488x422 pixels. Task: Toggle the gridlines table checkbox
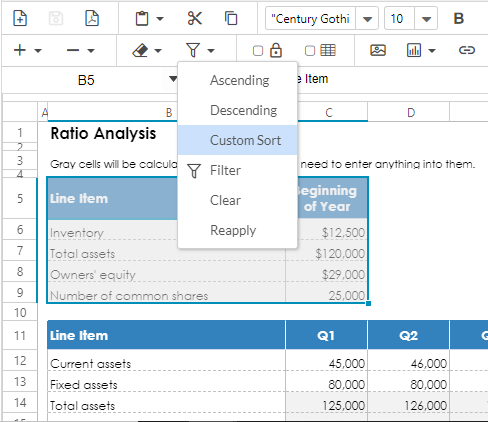click(310, 51)
